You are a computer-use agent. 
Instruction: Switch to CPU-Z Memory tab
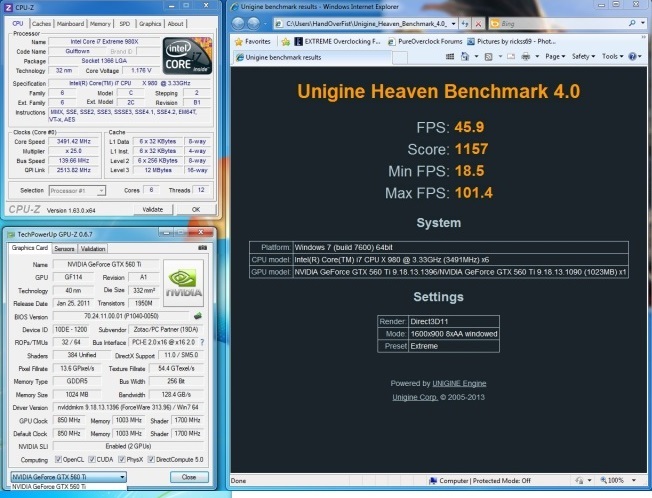point(100,24)
